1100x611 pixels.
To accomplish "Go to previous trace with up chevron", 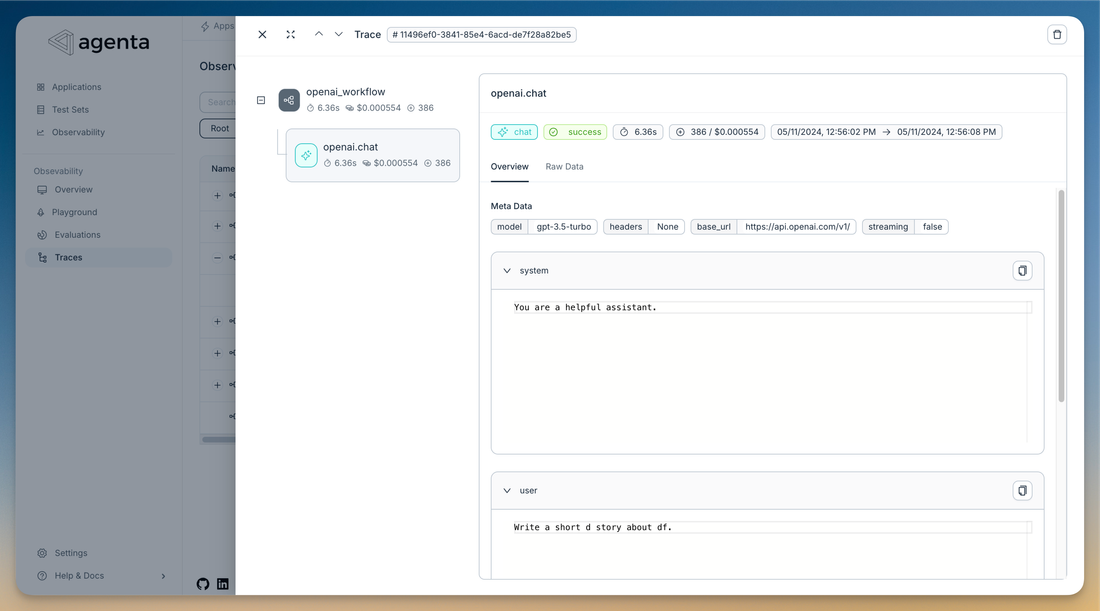I will [x=318, y=34].
